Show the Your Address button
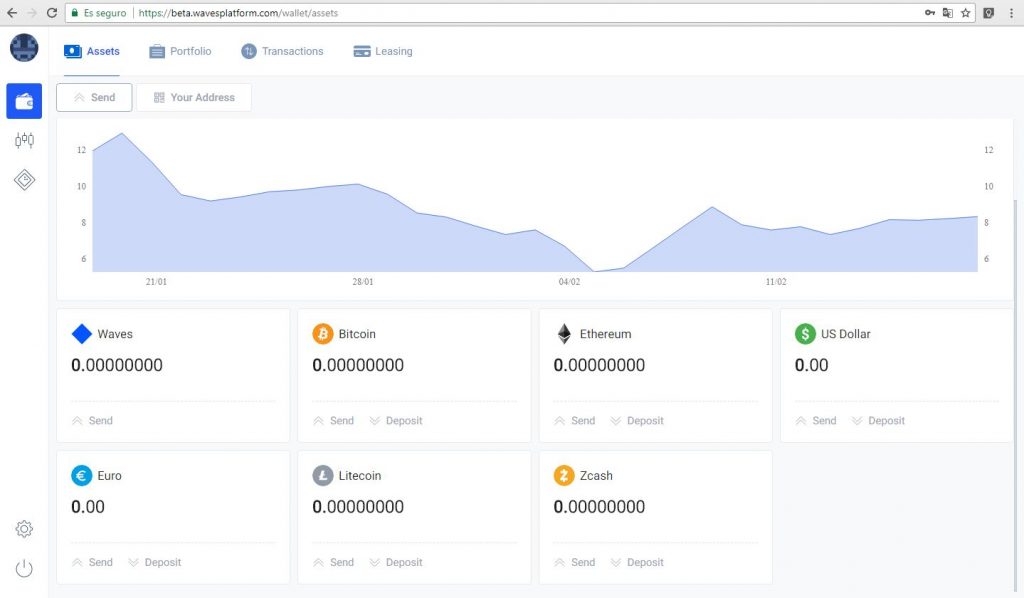This screenshot has height=598, width=1024. [194, 97]
